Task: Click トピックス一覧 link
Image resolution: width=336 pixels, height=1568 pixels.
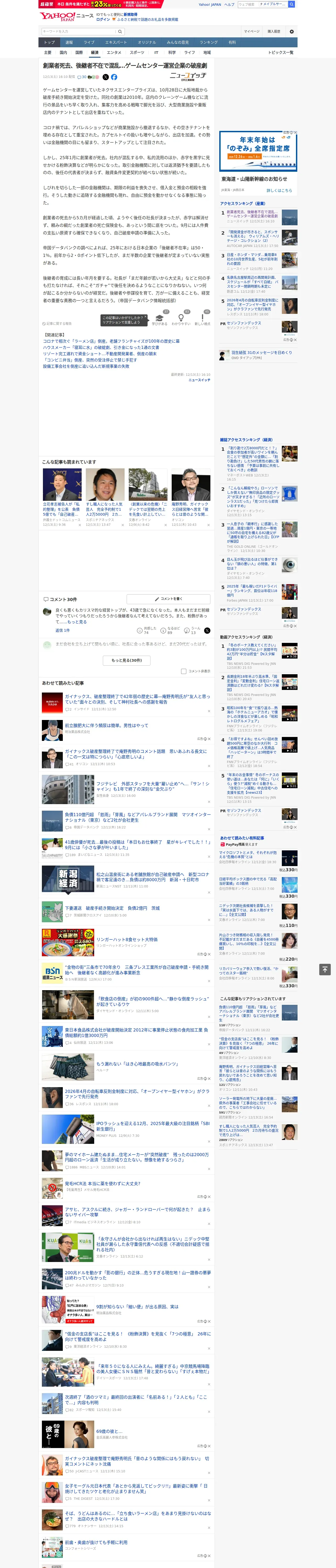Action: coord(281,52)
